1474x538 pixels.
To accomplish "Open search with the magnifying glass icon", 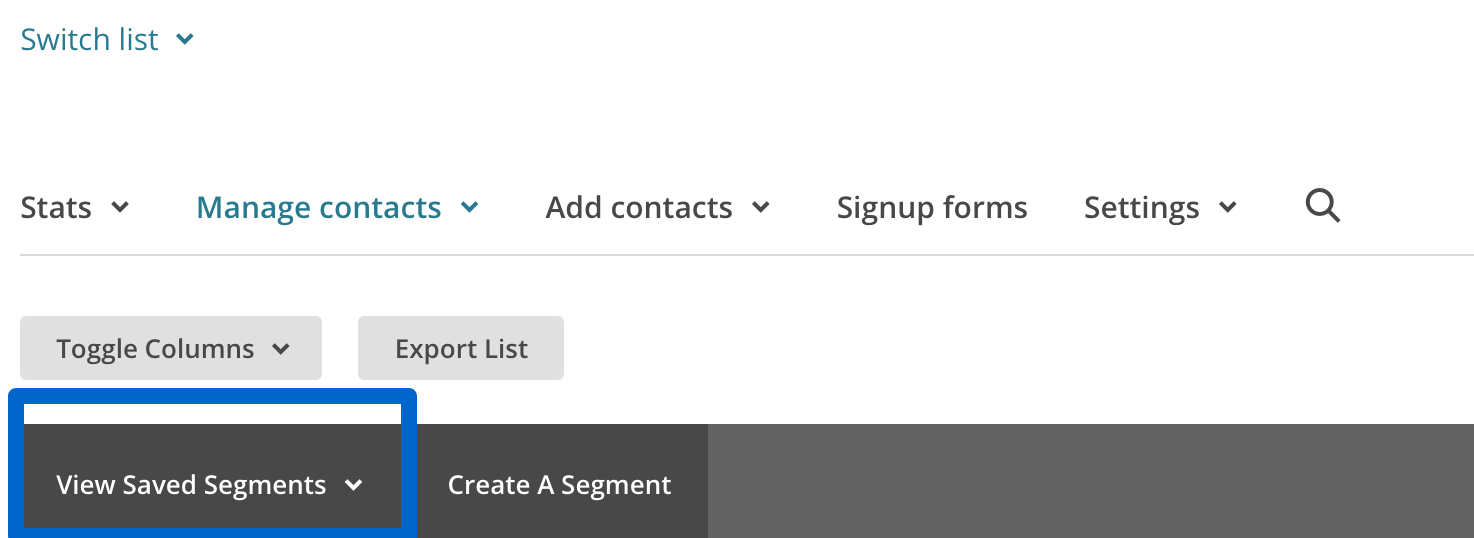I will [x=1322, y=207].
